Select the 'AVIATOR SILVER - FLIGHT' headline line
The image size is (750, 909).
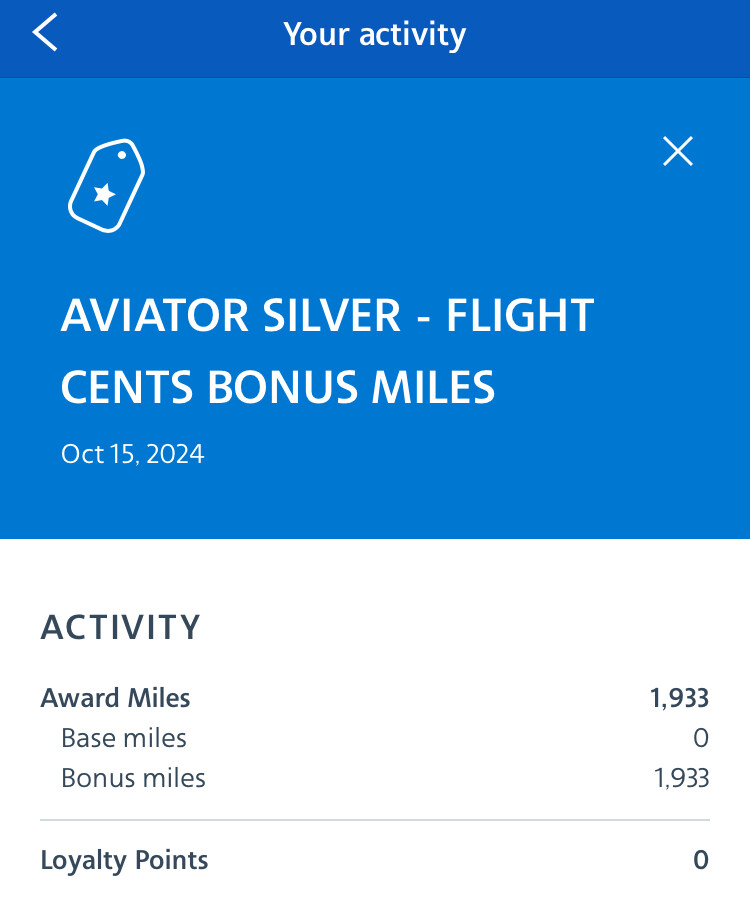point(327,315)
